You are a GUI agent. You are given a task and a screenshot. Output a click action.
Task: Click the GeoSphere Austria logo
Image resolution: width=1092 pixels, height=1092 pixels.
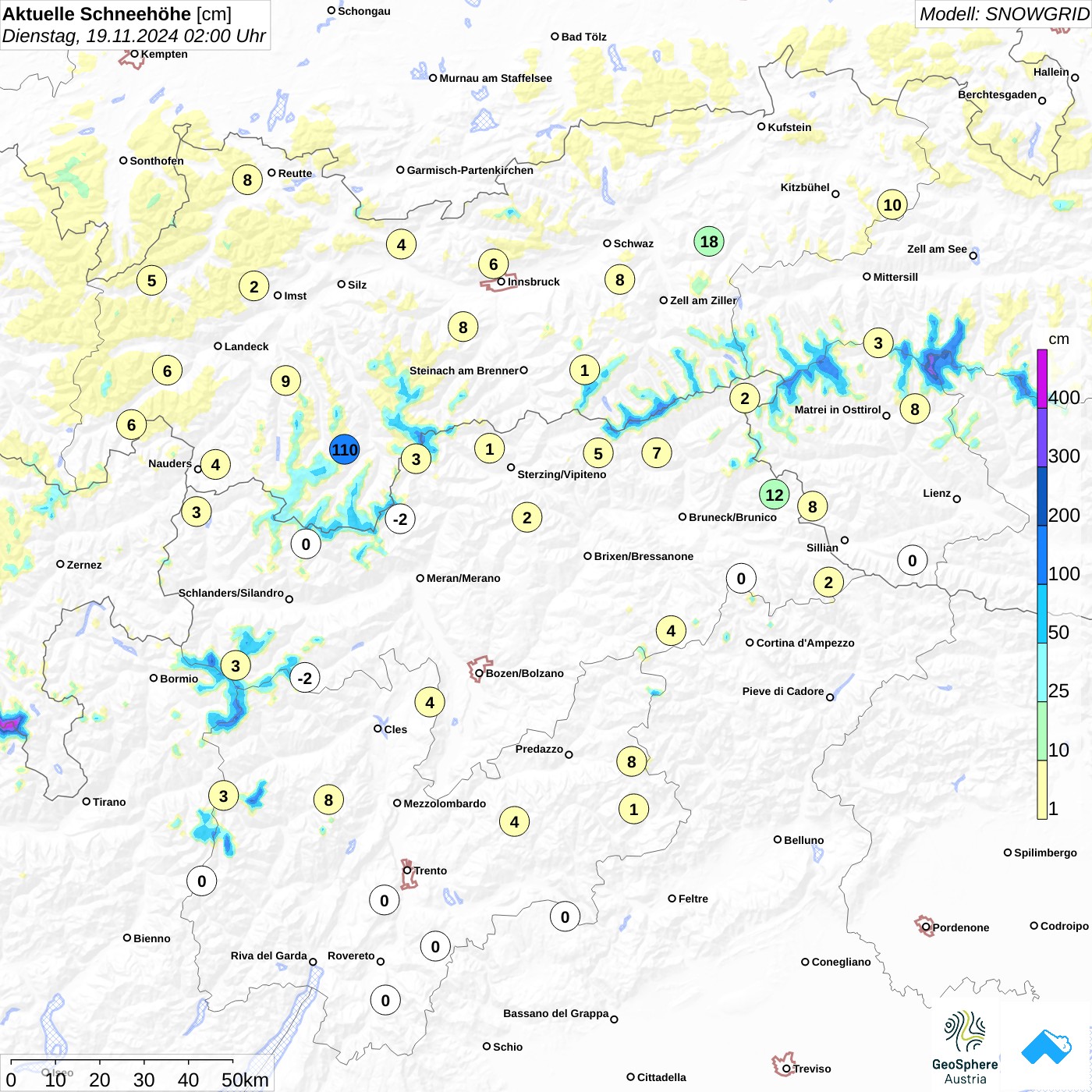965,1048
